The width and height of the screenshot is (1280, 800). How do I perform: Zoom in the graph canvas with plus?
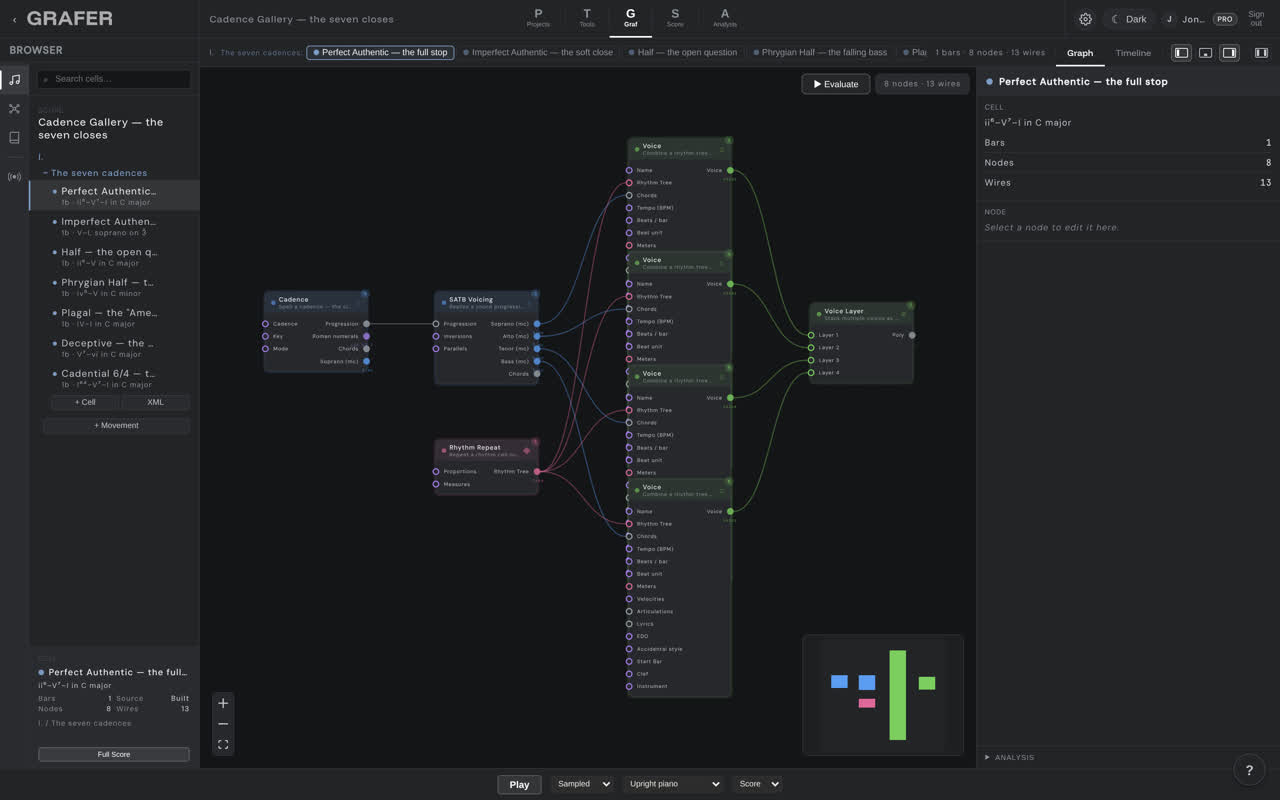[223, 703]
